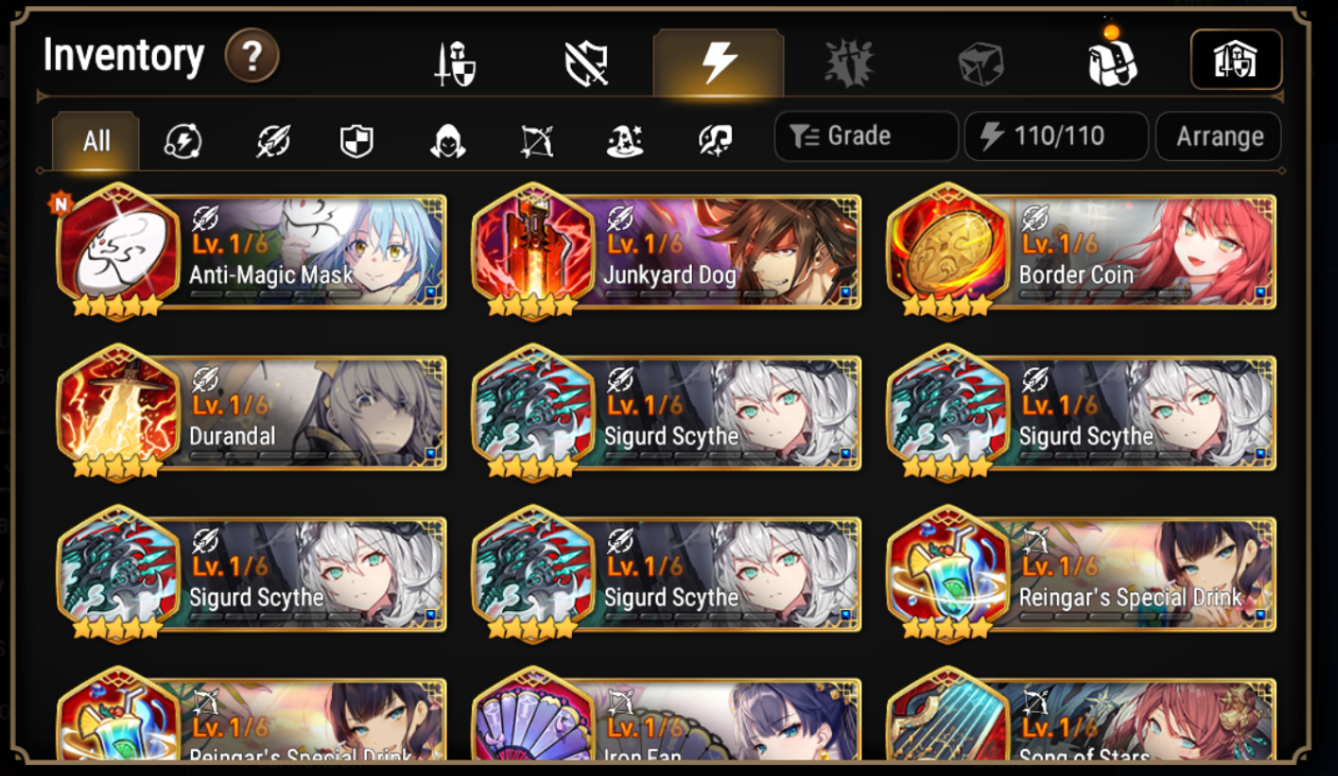Select Reingar's Special Drink in third row
The width and height of the screenshot is (1338, 776).
pos(1082,574)
